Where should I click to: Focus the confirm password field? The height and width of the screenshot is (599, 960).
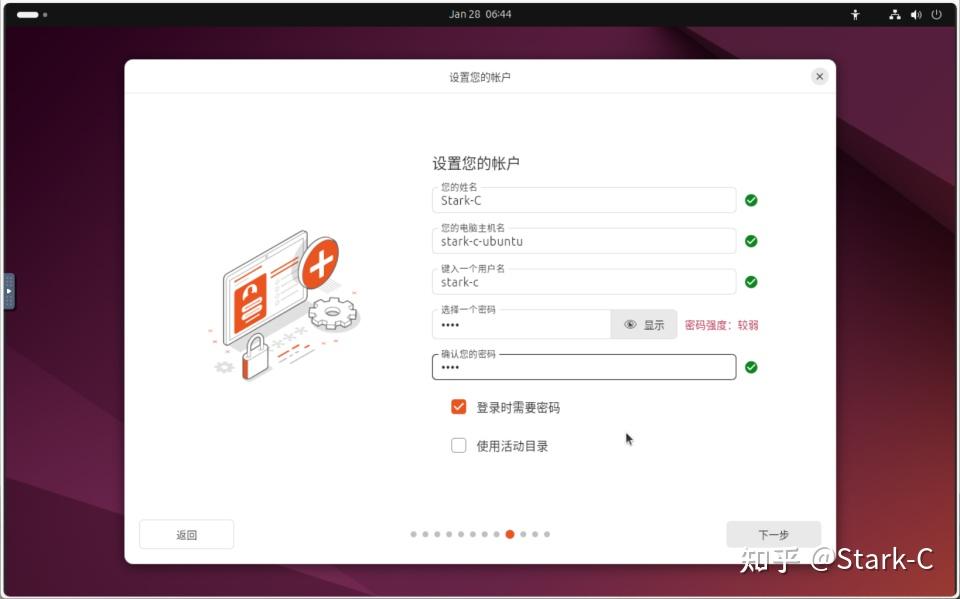[x=584, y=367]
